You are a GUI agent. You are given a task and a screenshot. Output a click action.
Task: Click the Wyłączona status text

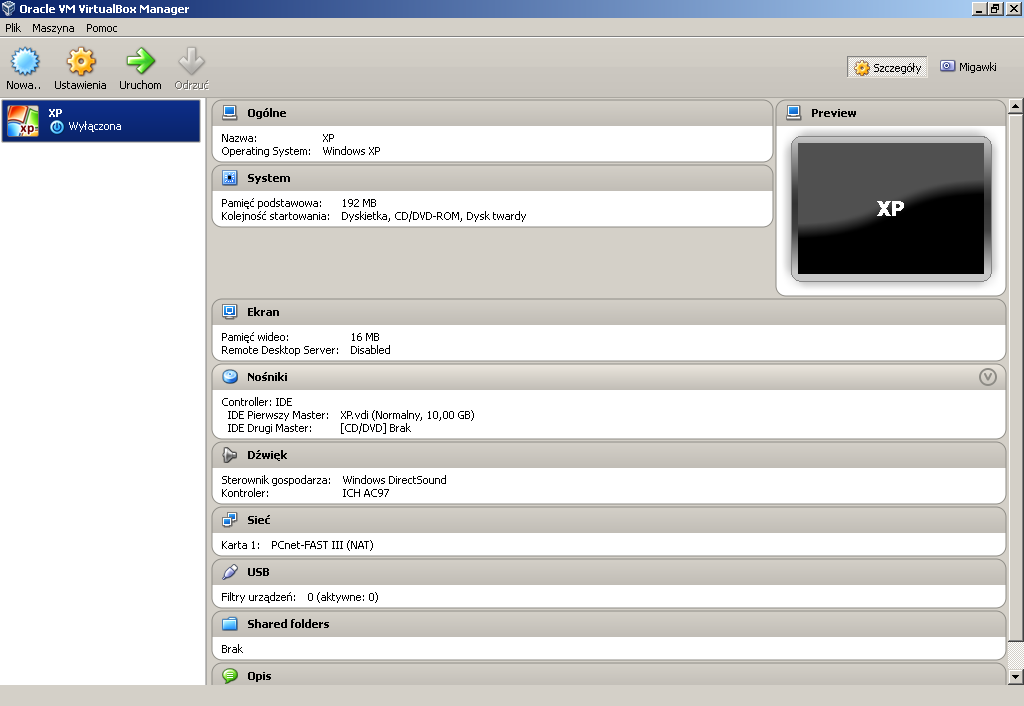pyautogui.click(x=95, y=126)
